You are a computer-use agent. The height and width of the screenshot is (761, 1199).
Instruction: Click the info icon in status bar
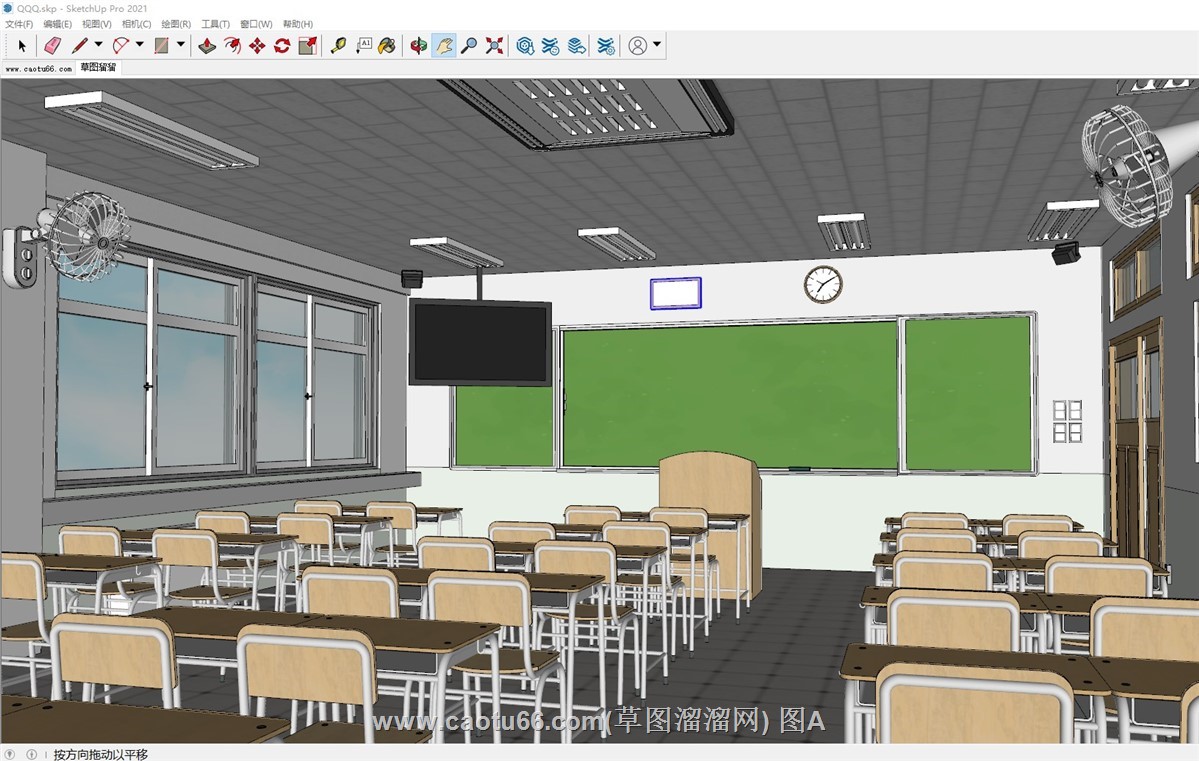click(31, 754)
